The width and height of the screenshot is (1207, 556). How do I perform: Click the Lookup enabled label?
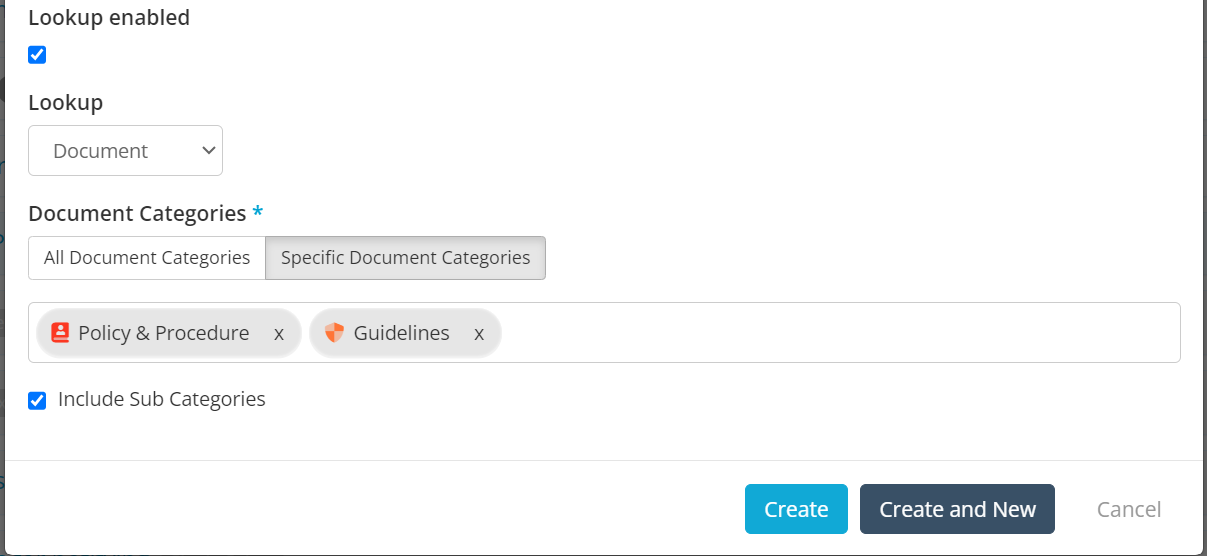(x=109, y=17)
